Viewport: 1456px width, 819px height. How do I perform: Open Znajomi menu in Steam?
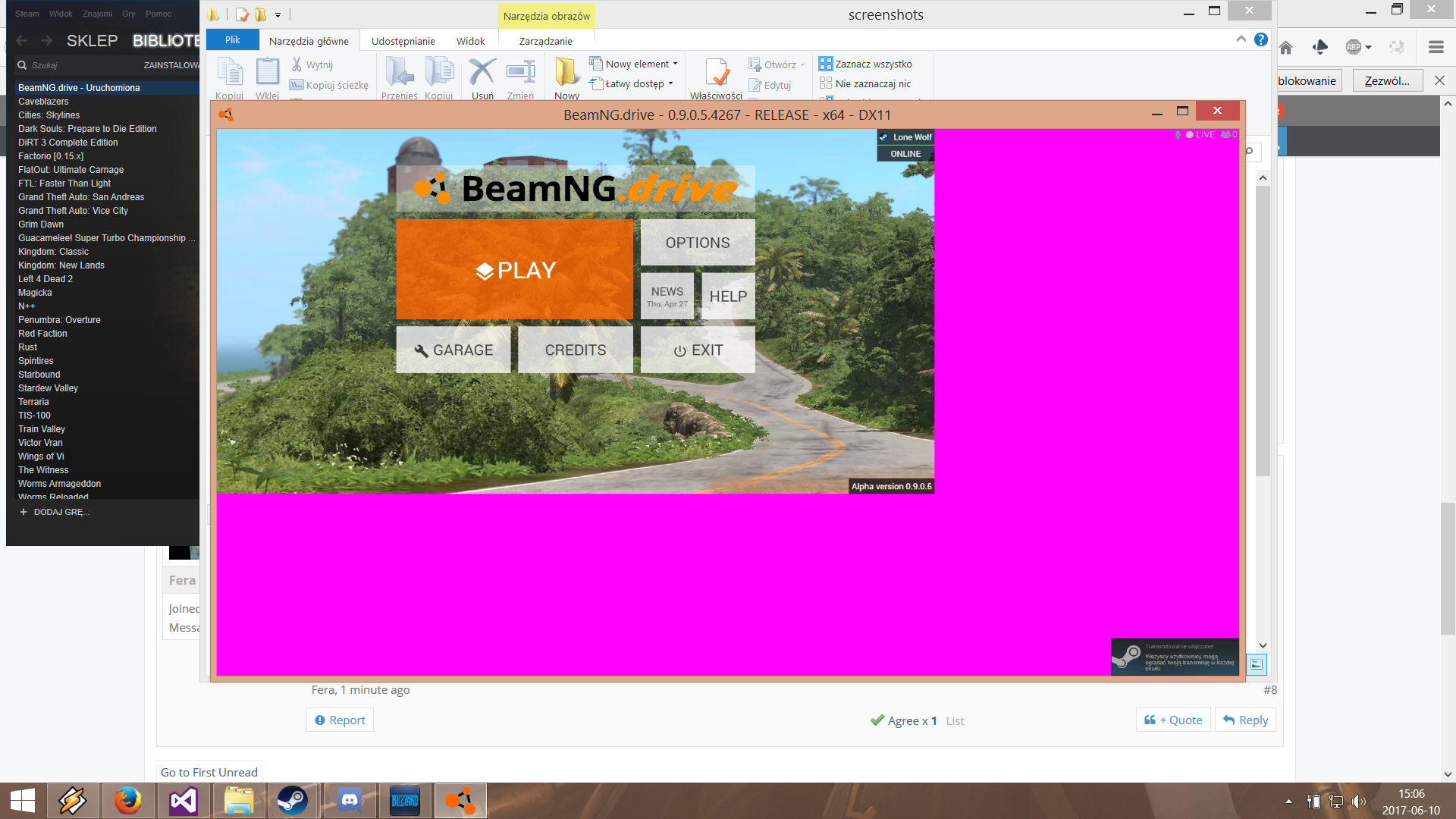(97, 14)
